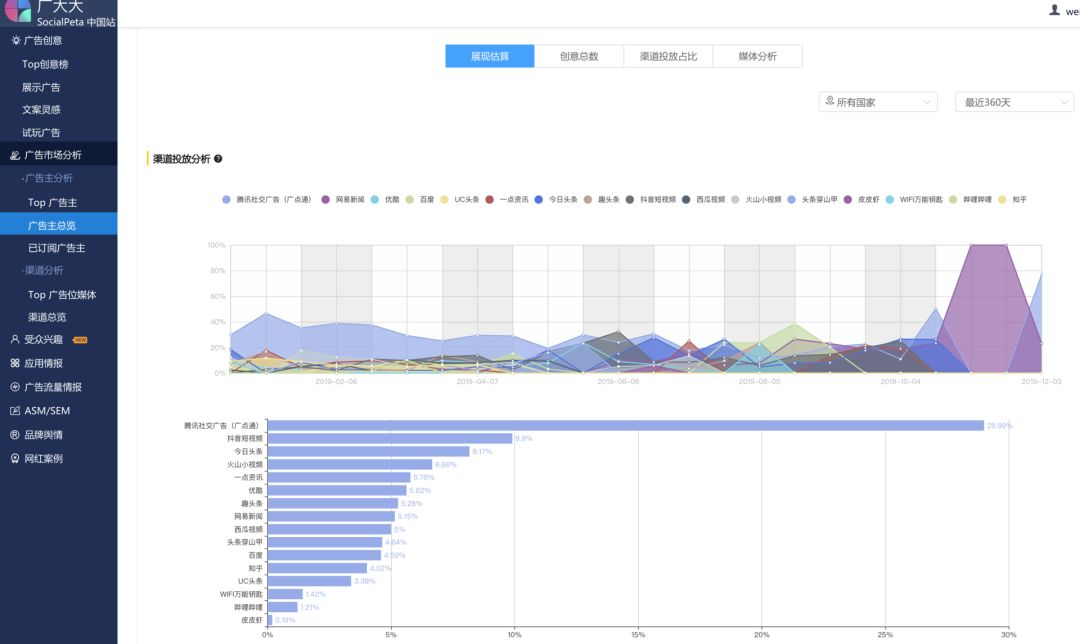Click the 2019-10-04 date on the area chart axis
The height and width of the screenshot is (644, 1080).
click(900, 382)
